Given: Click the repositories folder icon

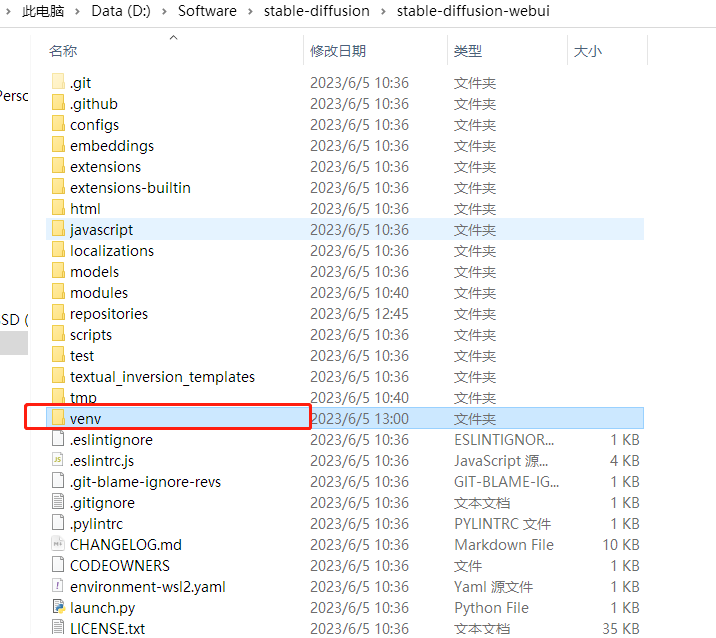Looking at the screenshot, I should tap(58, 313).
